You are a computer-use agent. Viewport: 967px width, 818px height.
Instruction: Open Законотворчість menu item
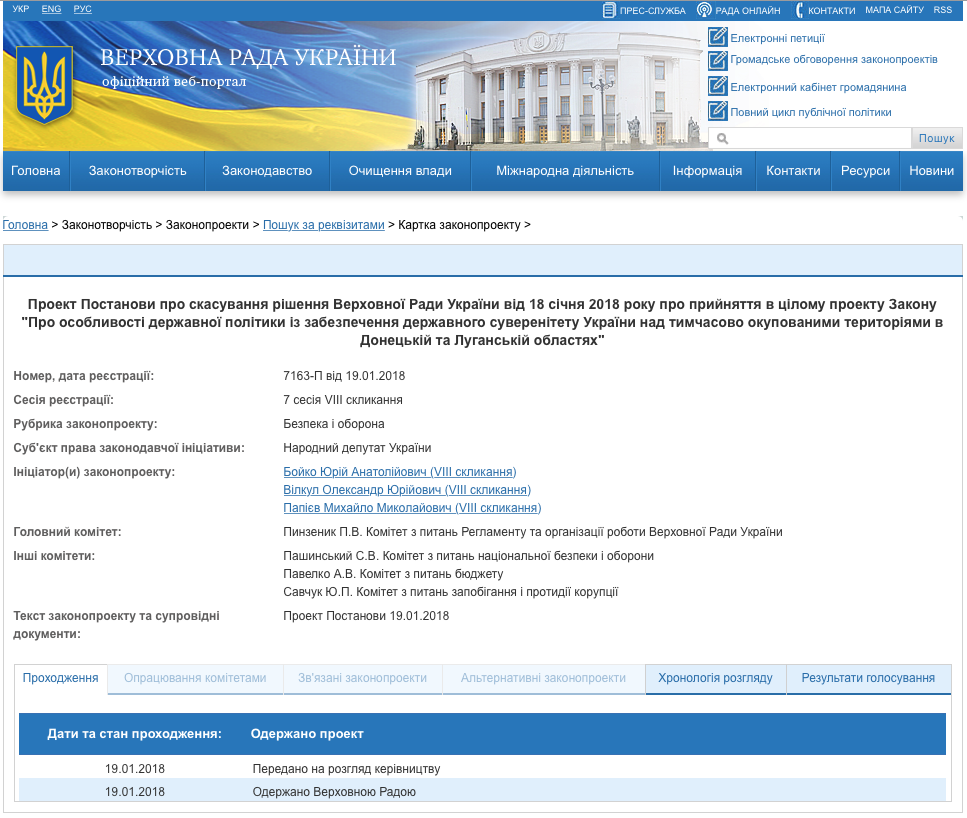coord(138,171)
